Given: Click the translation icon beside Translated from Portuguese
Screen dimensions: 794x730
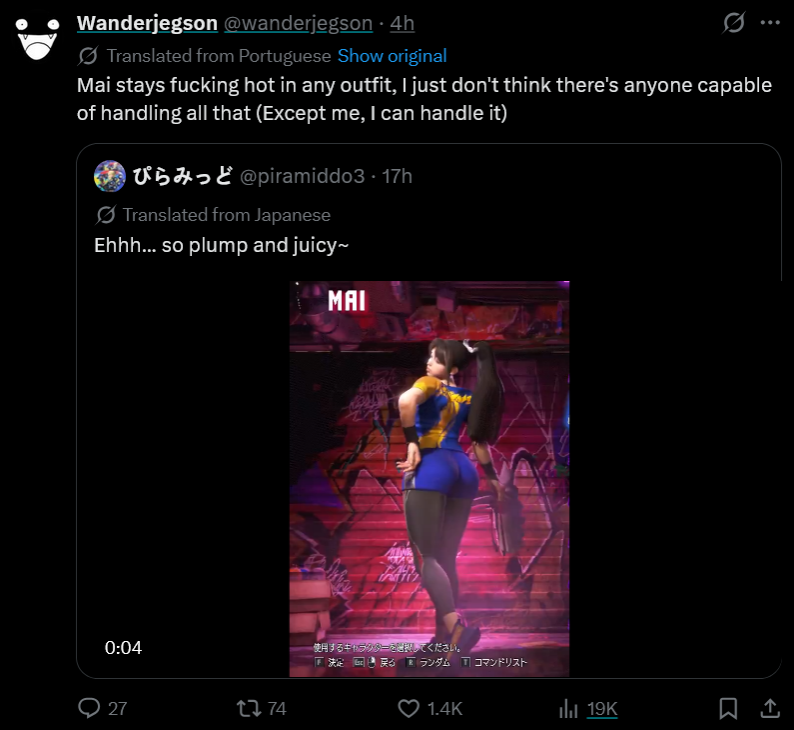Looking at the screenshot, I should 88,56.
